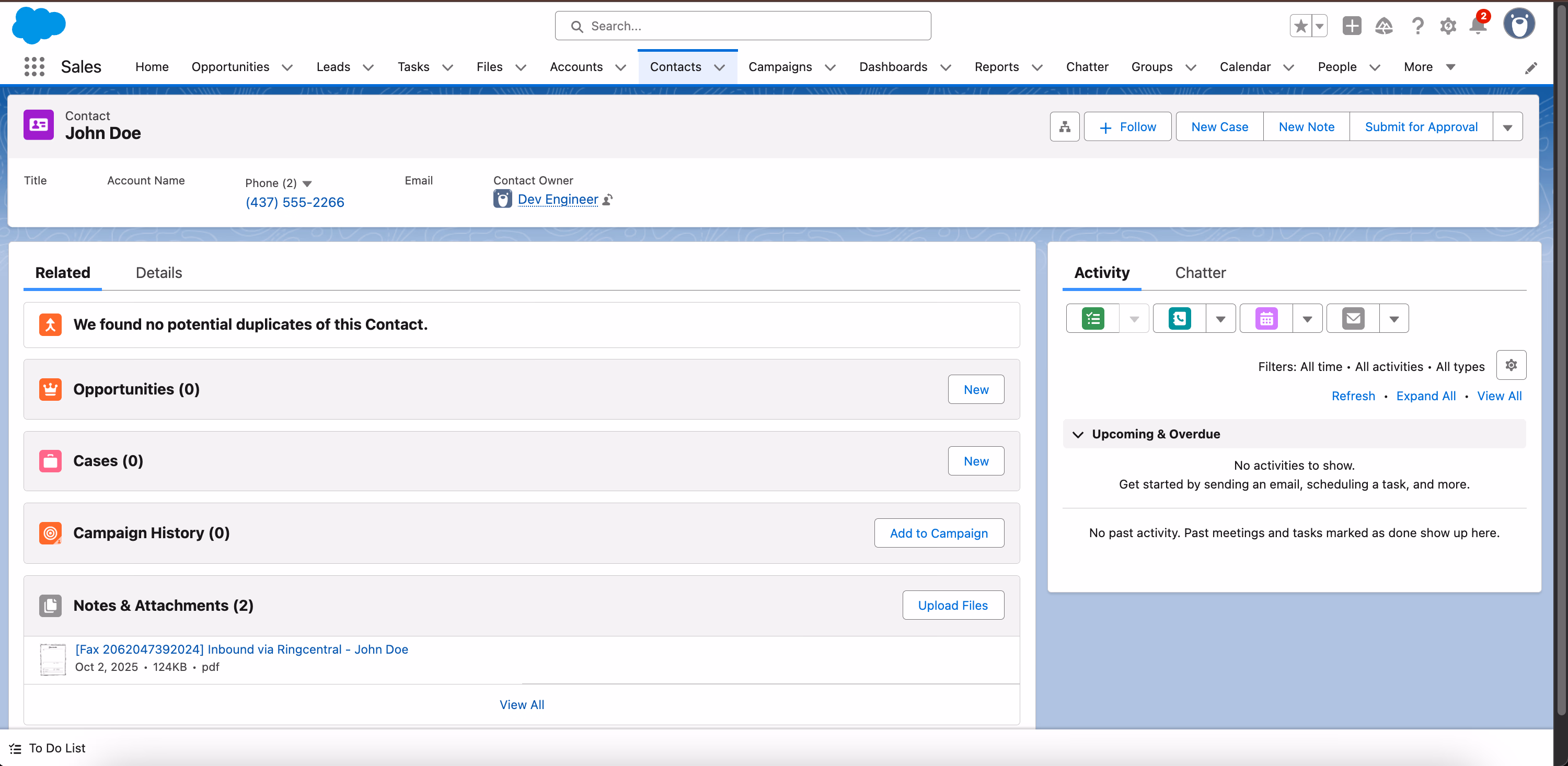
Task: Select the Email composer icon
Action: pos(1353,318)
